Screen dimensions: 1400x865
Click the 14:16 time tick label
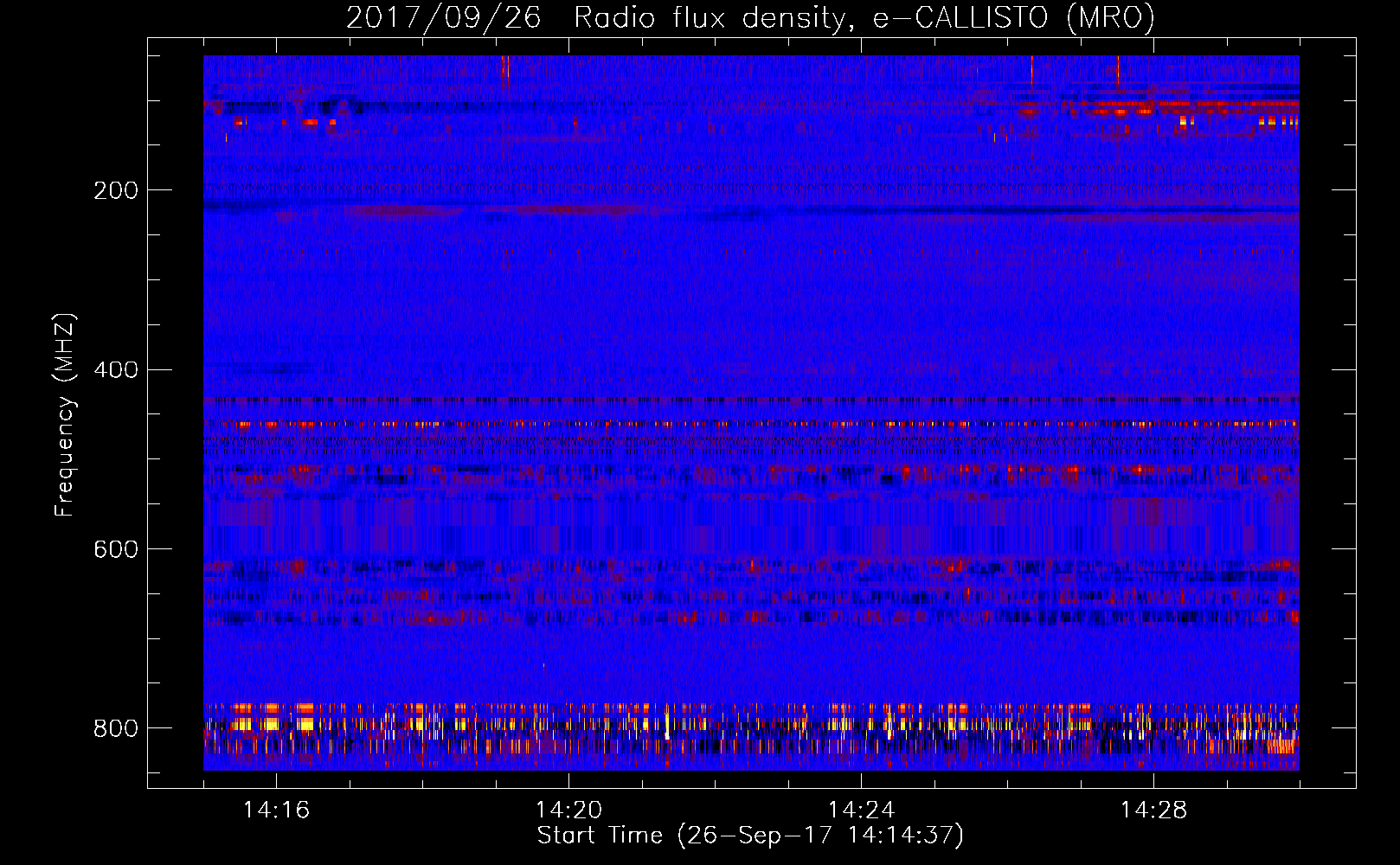coord(276,811)
